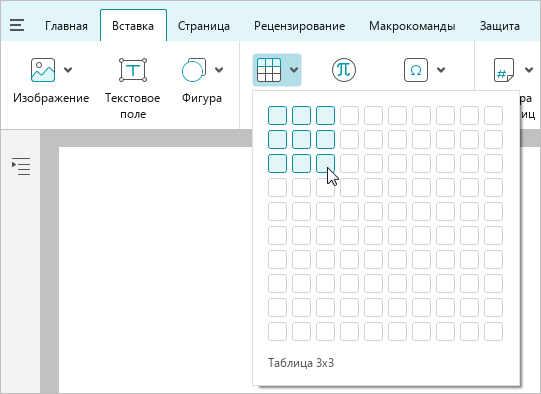Choose the top-right grid cell for 10x1 table
Screen dimensions: 541x394
click(493, 116)
